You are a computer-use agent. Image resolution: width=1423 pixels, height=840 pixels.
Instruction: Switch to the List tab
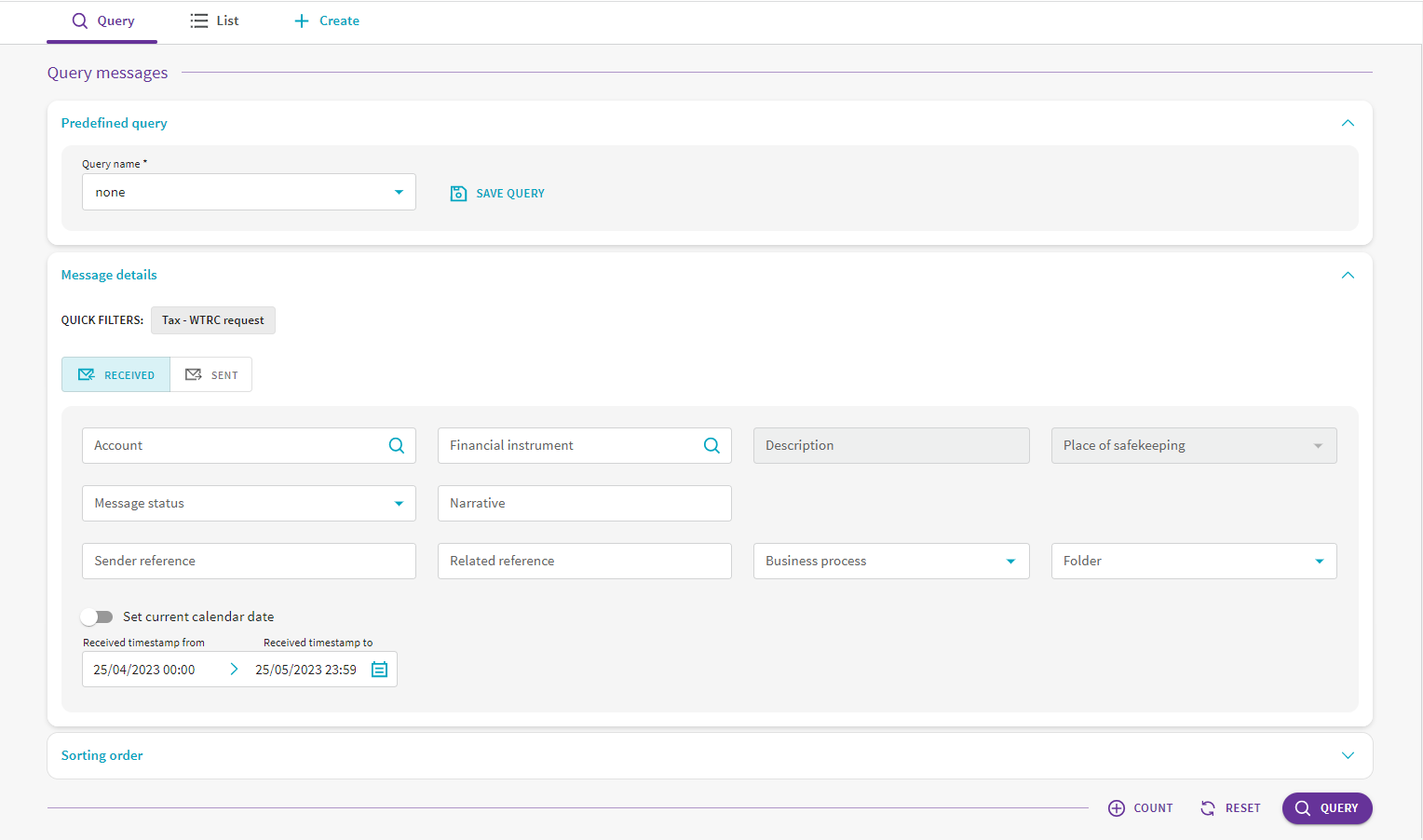pyautogui.click(x=215, y=20)
